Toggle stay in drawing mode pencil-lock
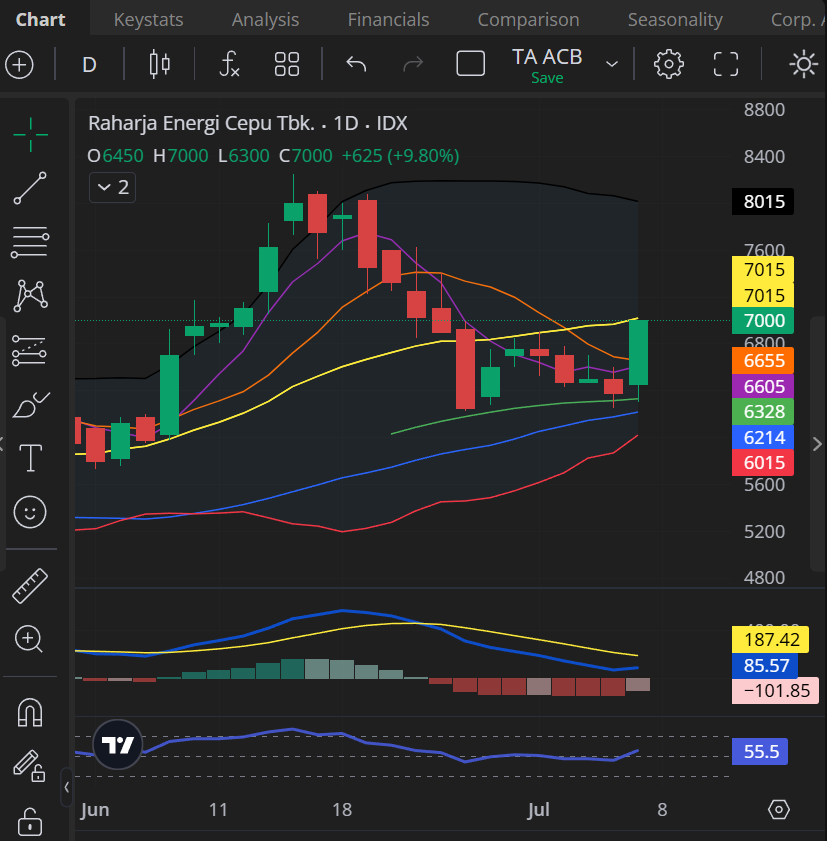The width and height of the screenshot is (827, 841). (29, 765)
